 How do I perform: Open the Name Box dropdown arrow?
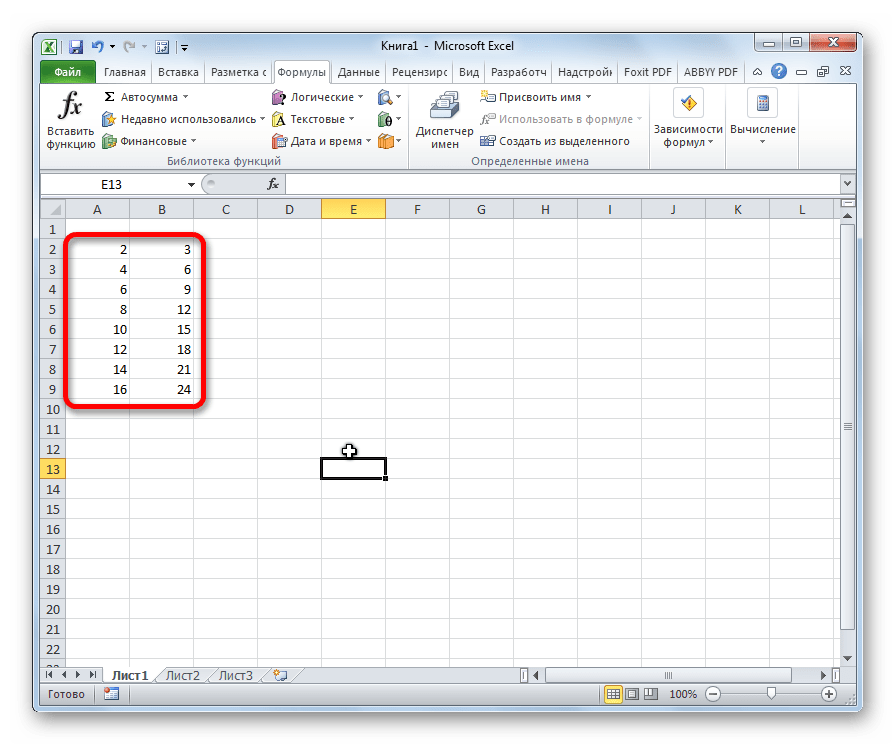[x=191, y=185]
